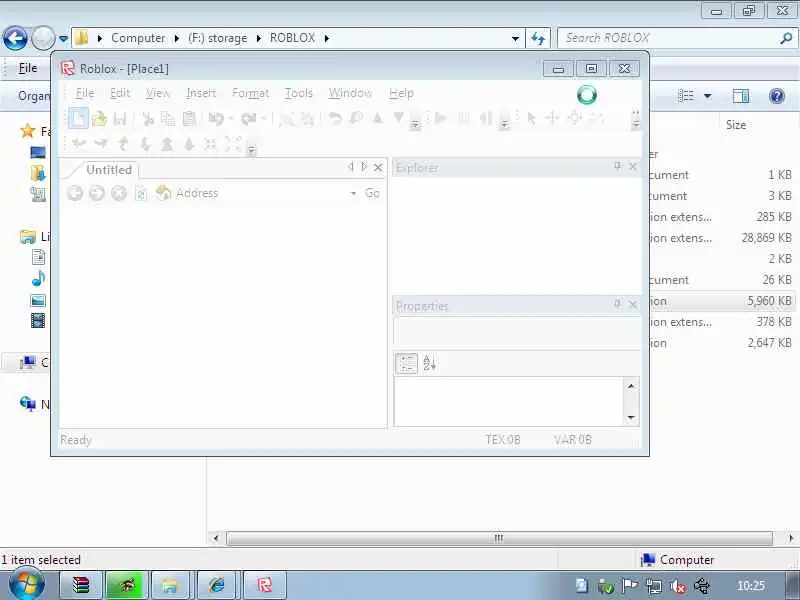Click the Size column header in Explorer
This screenshot has height=600, width=800.
coord(736,124)
